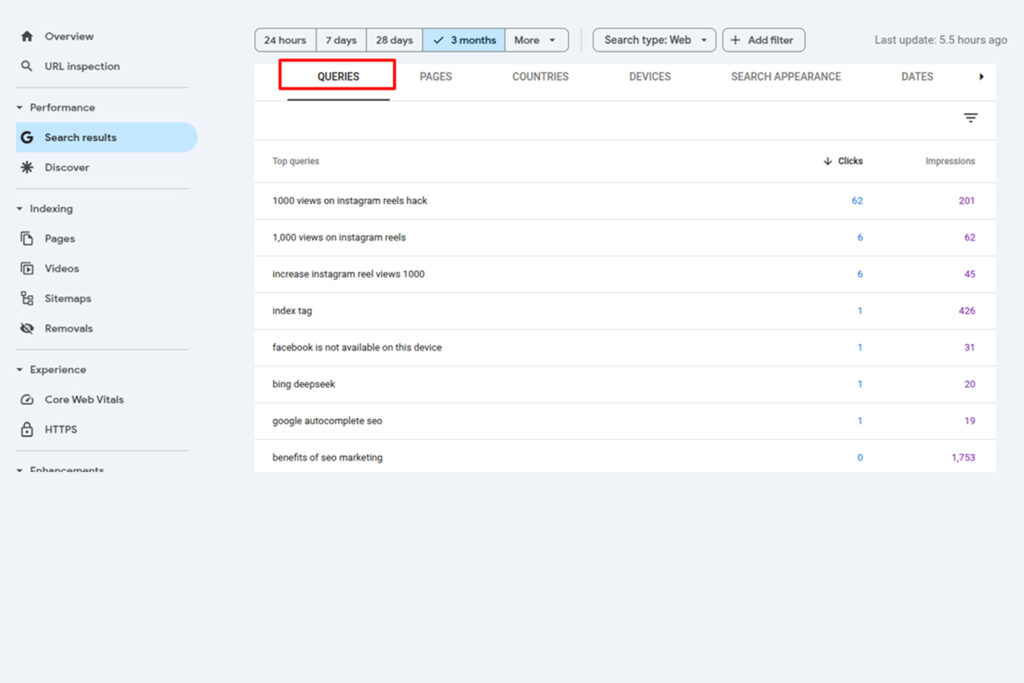Click the plus icon on Add filter

pos(735,40)
